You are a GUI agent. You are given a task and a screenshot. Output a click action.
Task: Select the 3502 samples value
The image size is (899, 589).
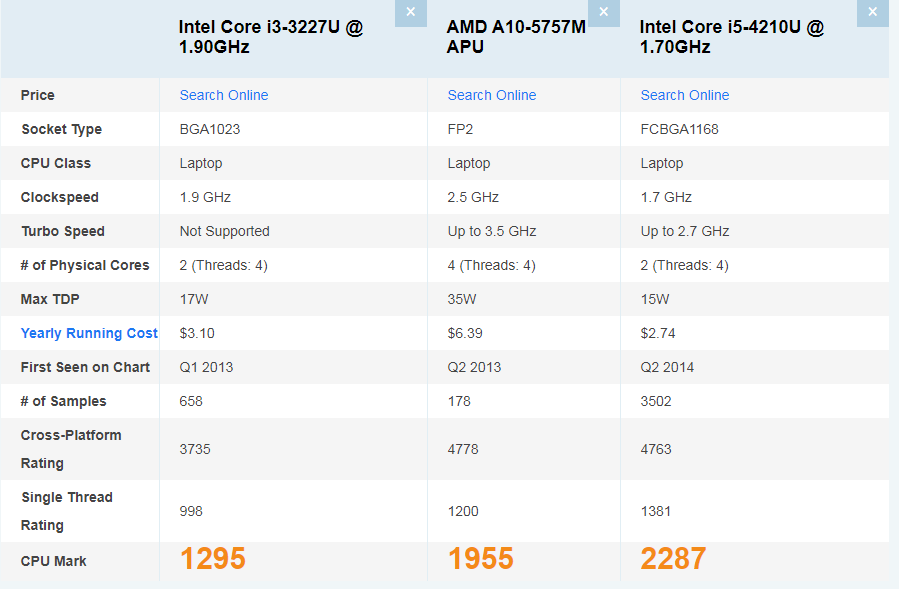pos(656,401)
